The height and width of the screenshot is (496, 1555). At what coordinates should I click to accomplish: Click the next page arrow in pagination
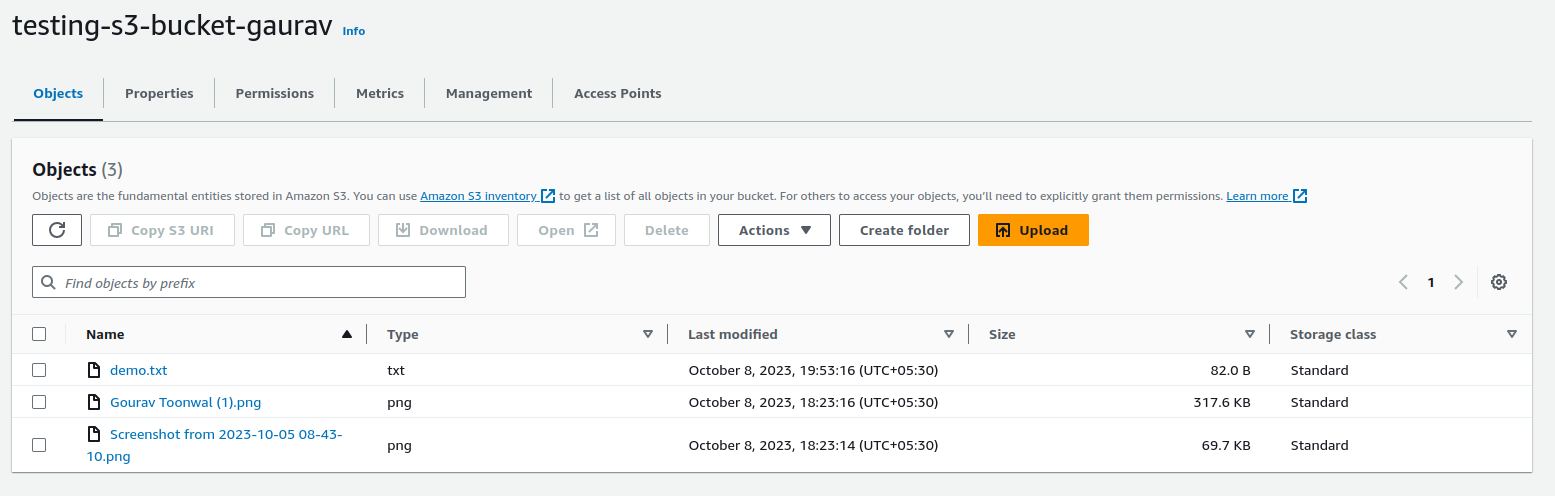[1459, 282]
